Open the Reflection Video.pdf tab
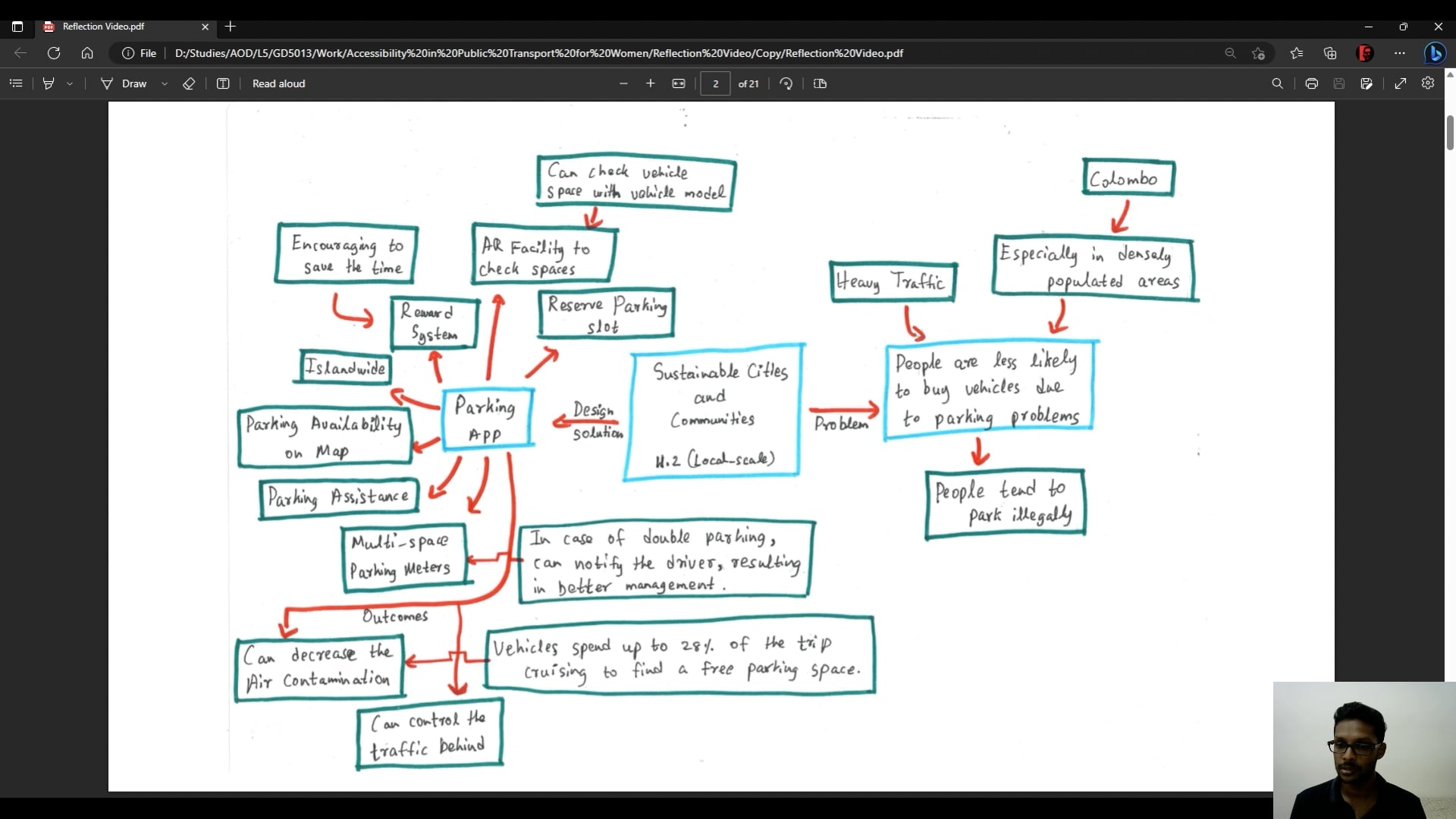Image resolution: width=1456 pixels, height=819 pixels. [x=104, y=27]
